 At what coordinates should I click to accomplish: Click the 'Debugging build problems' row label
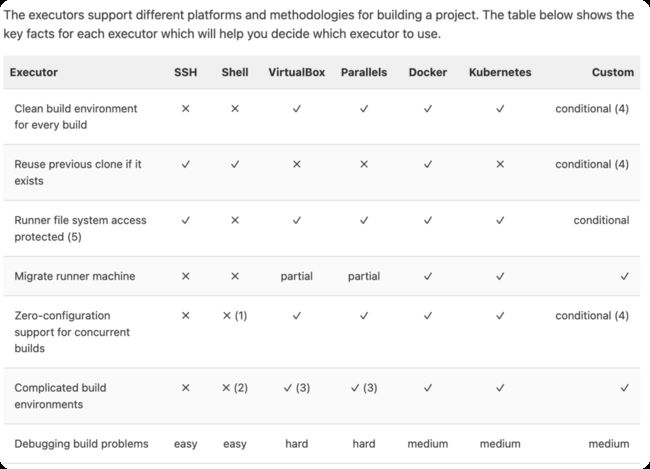coord(81,444)
